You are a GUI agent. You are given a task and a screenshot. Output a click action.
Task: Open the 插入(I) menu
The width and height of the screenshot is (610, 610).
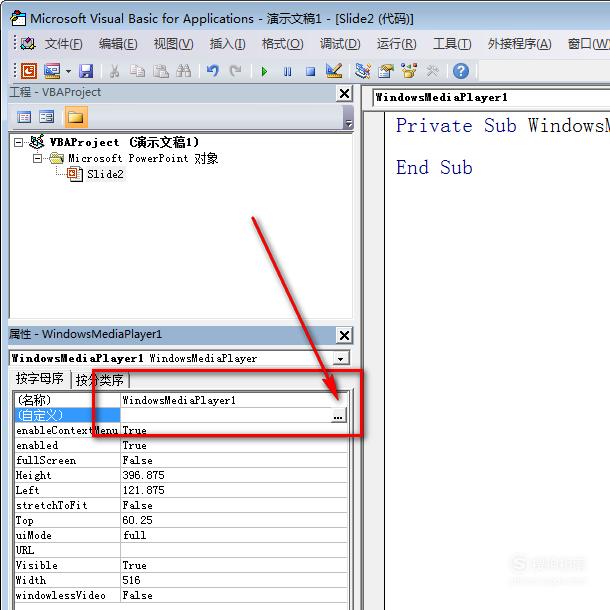[228, 44]
